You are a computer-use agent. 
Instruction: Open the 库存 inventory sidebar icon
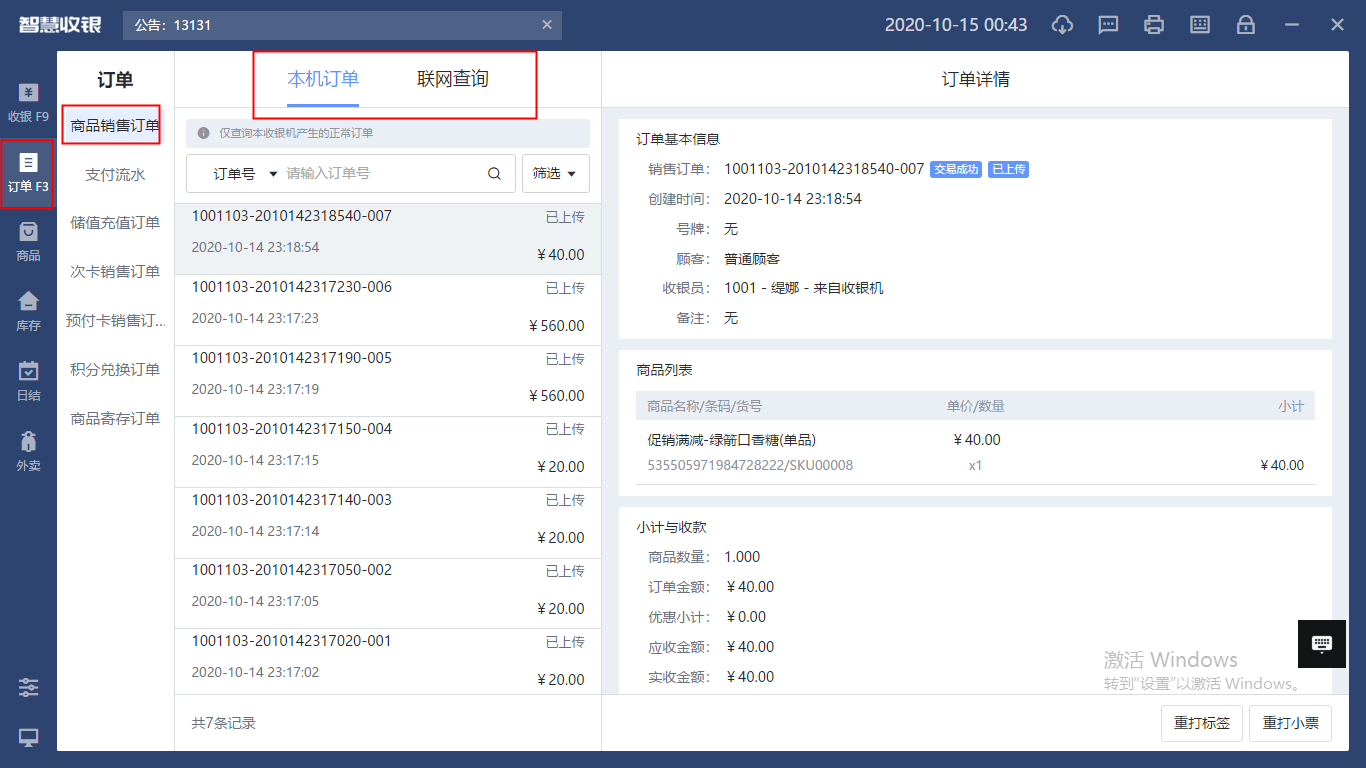point(28,312)
